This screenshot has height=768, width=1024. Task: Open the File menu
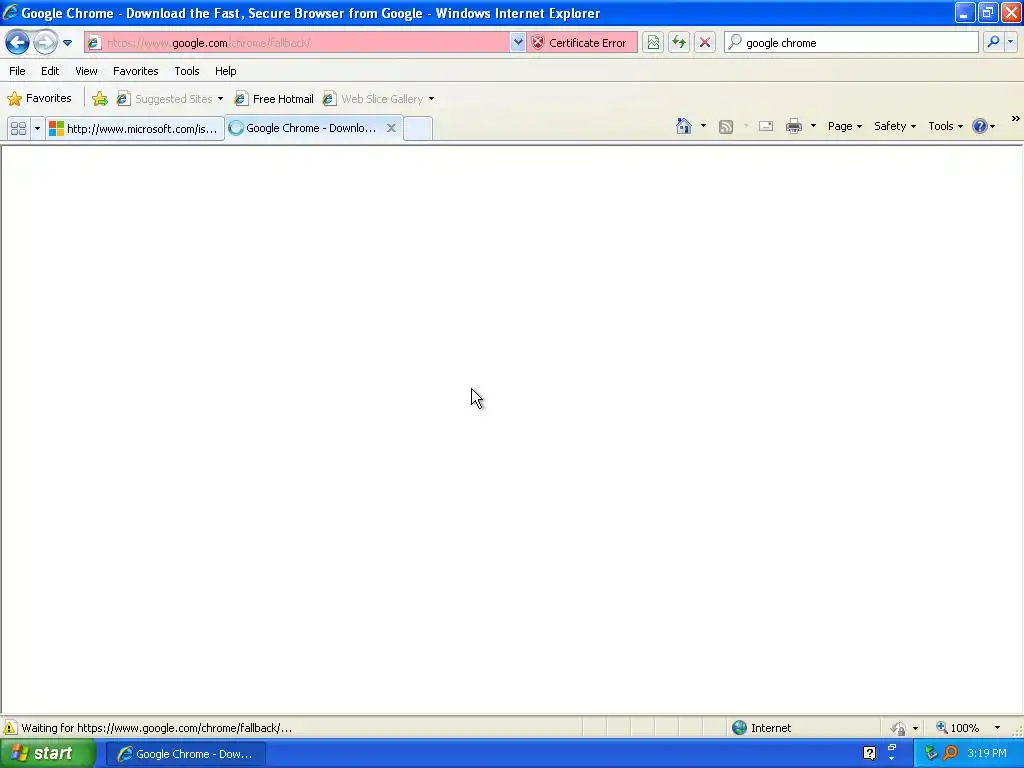coord(18,71)
